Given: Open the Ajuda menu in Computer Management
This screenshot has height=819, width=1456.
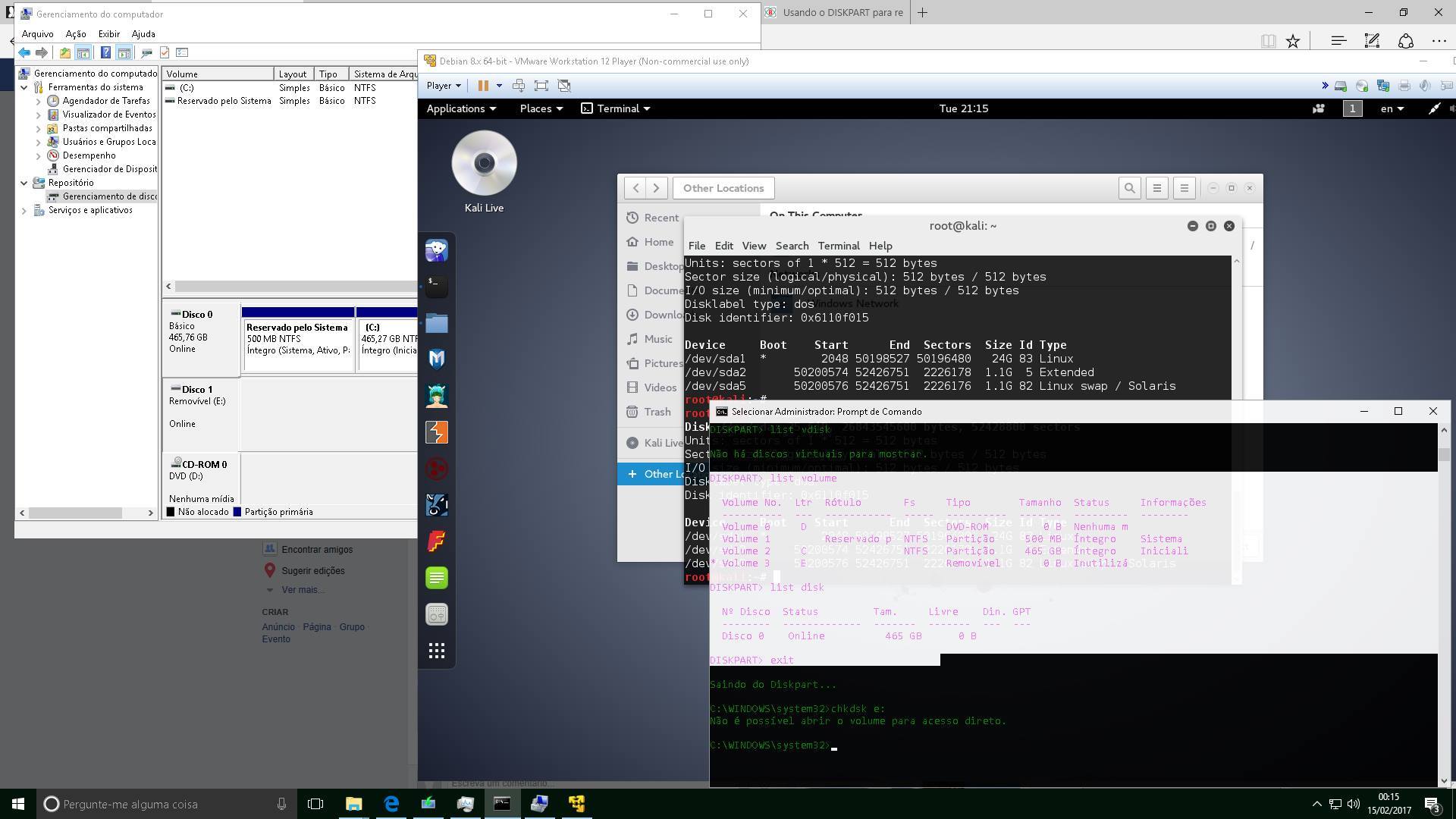Looking at the screenshot, I should pos(143,34).
